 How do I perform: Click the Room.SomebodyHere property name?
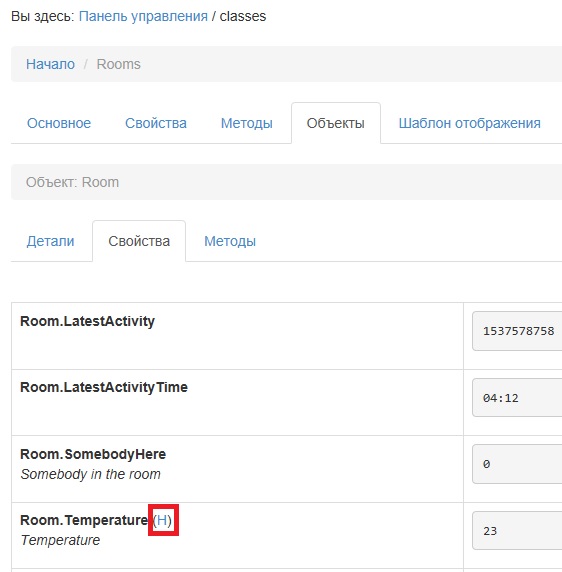coord(93,454)
